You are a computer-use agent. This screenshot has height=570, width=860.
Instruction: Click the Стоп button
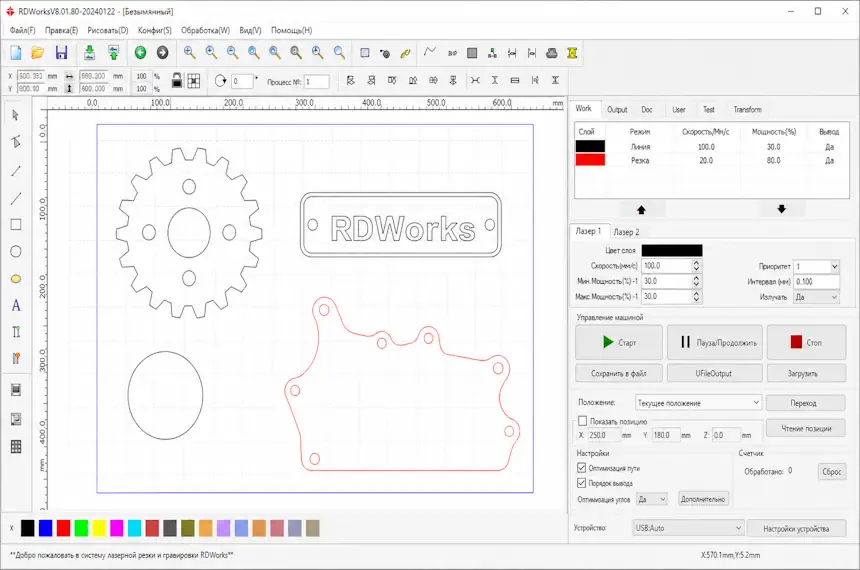(x=806, y=342)
